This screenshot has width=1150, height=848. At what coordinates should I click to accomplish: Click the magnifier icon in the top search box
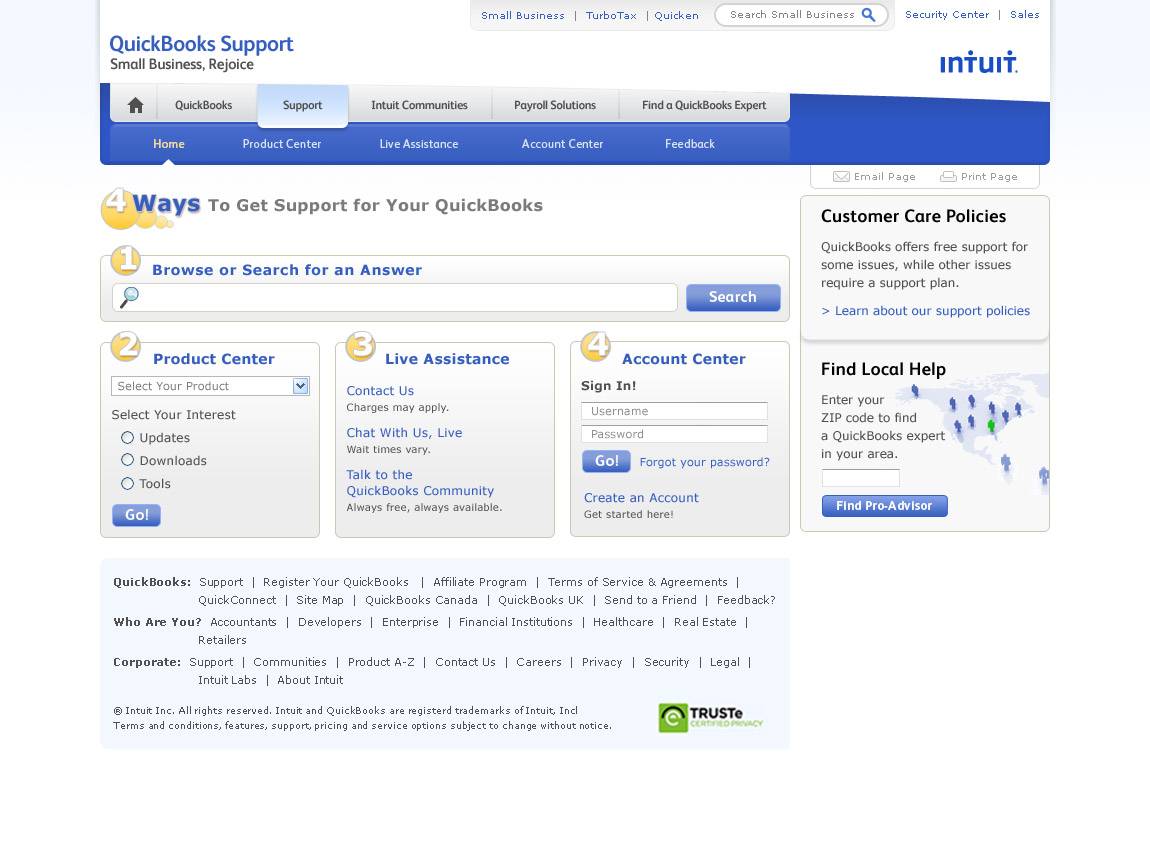coord(868,15)
